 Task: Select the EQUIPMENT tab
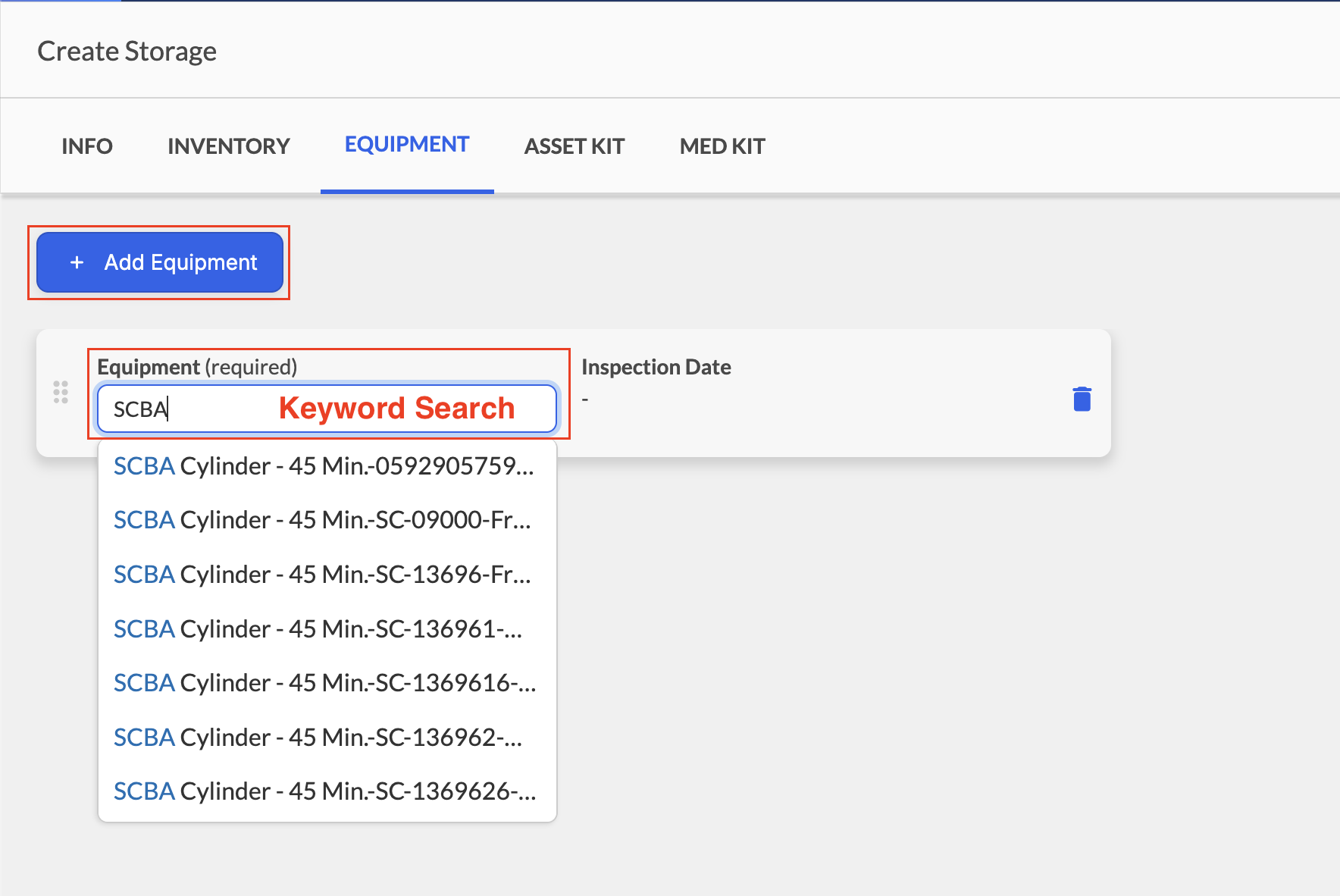point(407,145)
